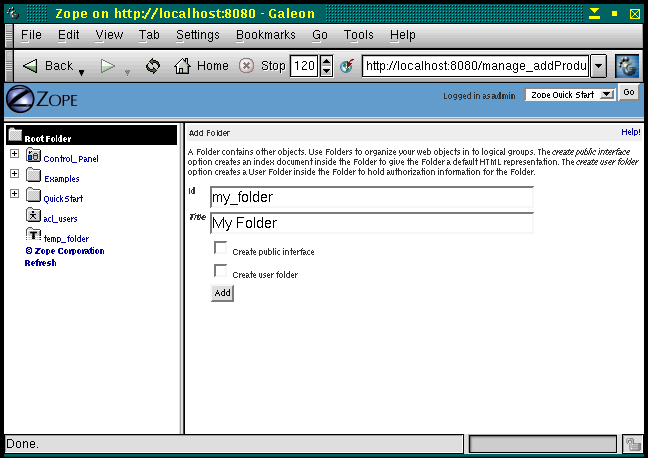Image resolution: width=648 pixels, height=458 pixels.
Task: Open the temp_folder link
Action: point(66,239)
